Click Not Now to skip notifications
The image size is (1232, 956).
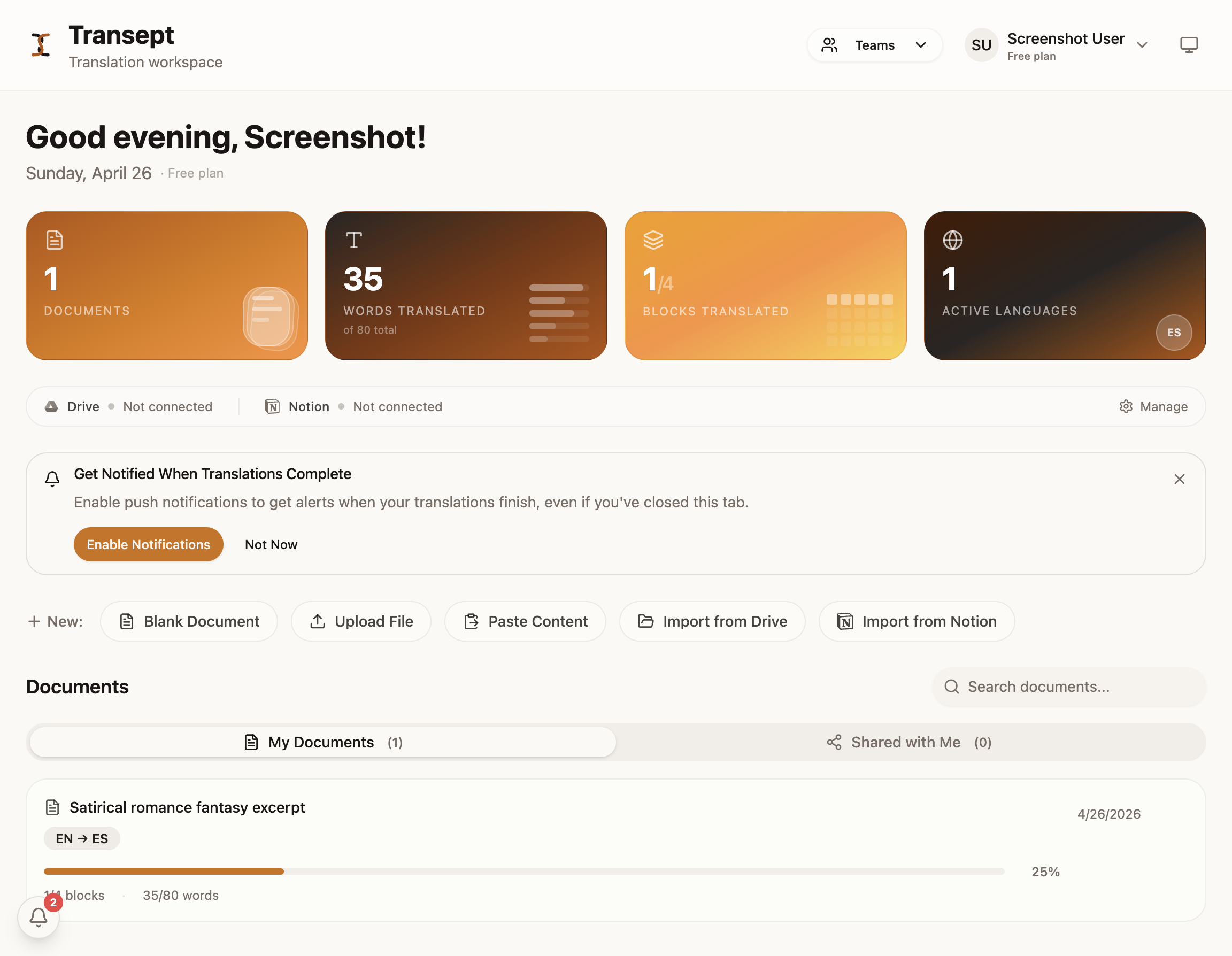[x=271, y=544]
